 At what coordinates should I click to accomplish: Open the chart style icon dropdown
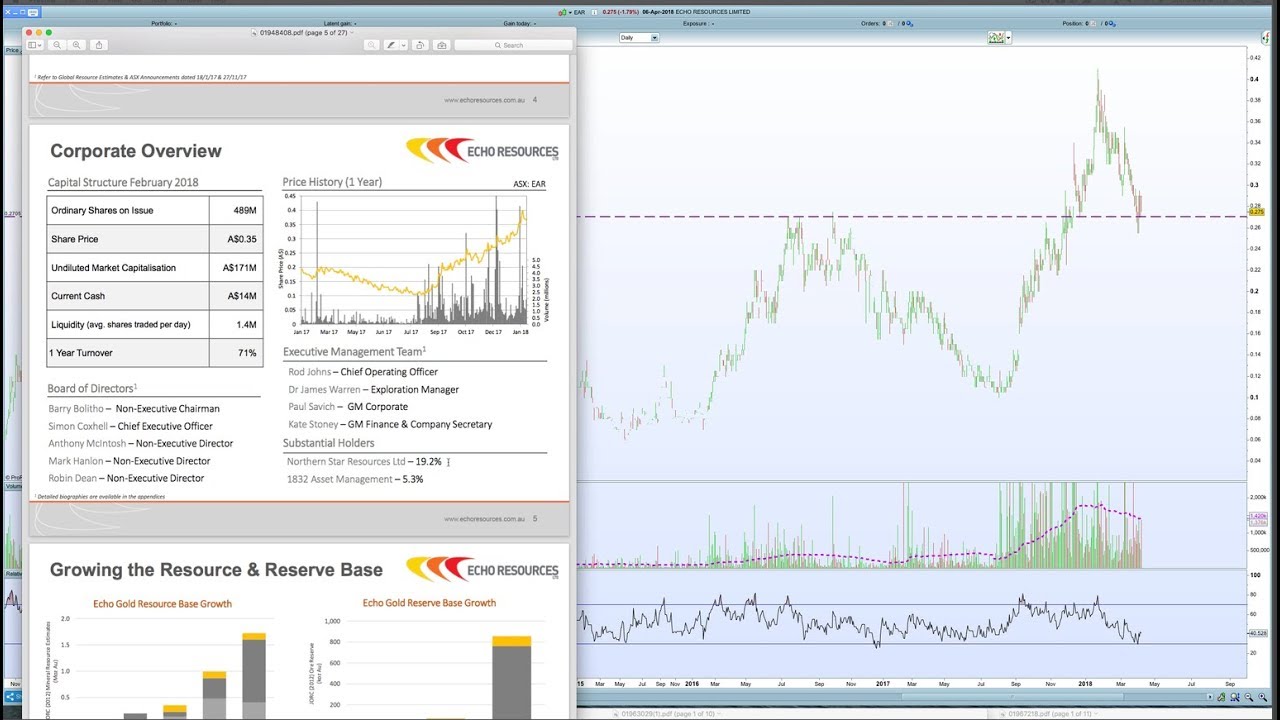click(1009, 38)
